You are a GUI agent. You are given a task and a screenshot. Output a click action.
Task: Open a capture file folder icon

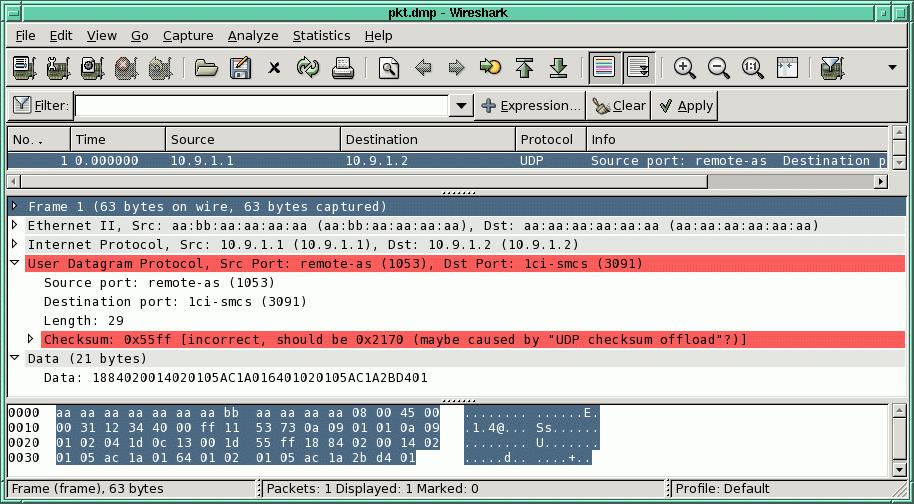click(x=206, y=68)
